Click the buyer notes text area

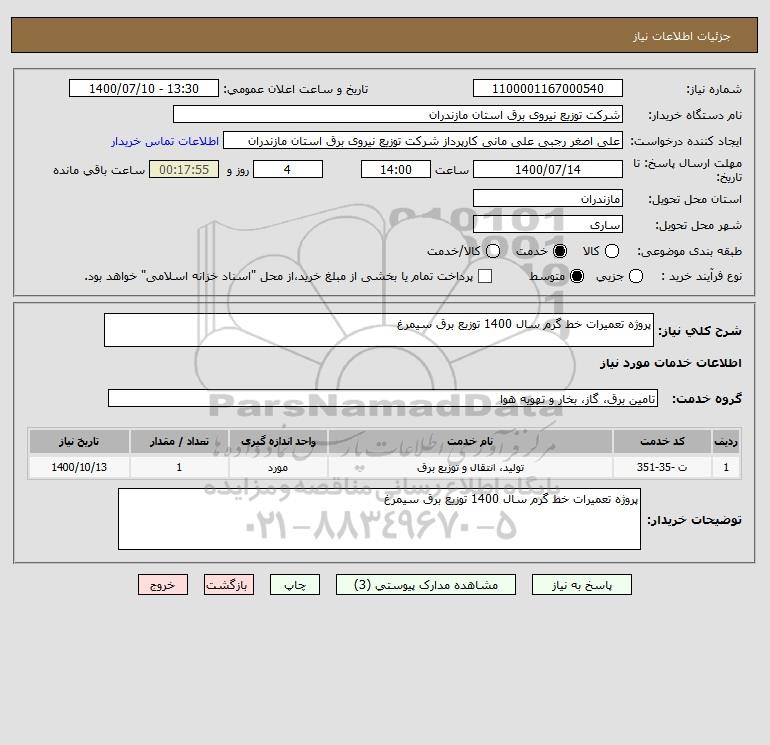coord(379,519)
